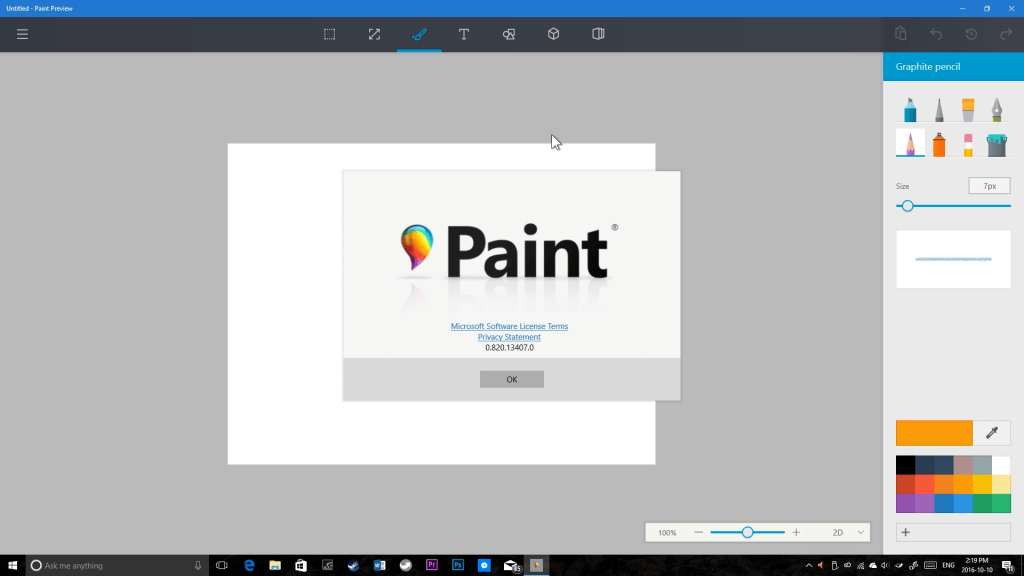This screenshot has width=1024, height=576.
Task: Click the zoom in plus button
Action: pyautogui.click(x=796, y=532)
